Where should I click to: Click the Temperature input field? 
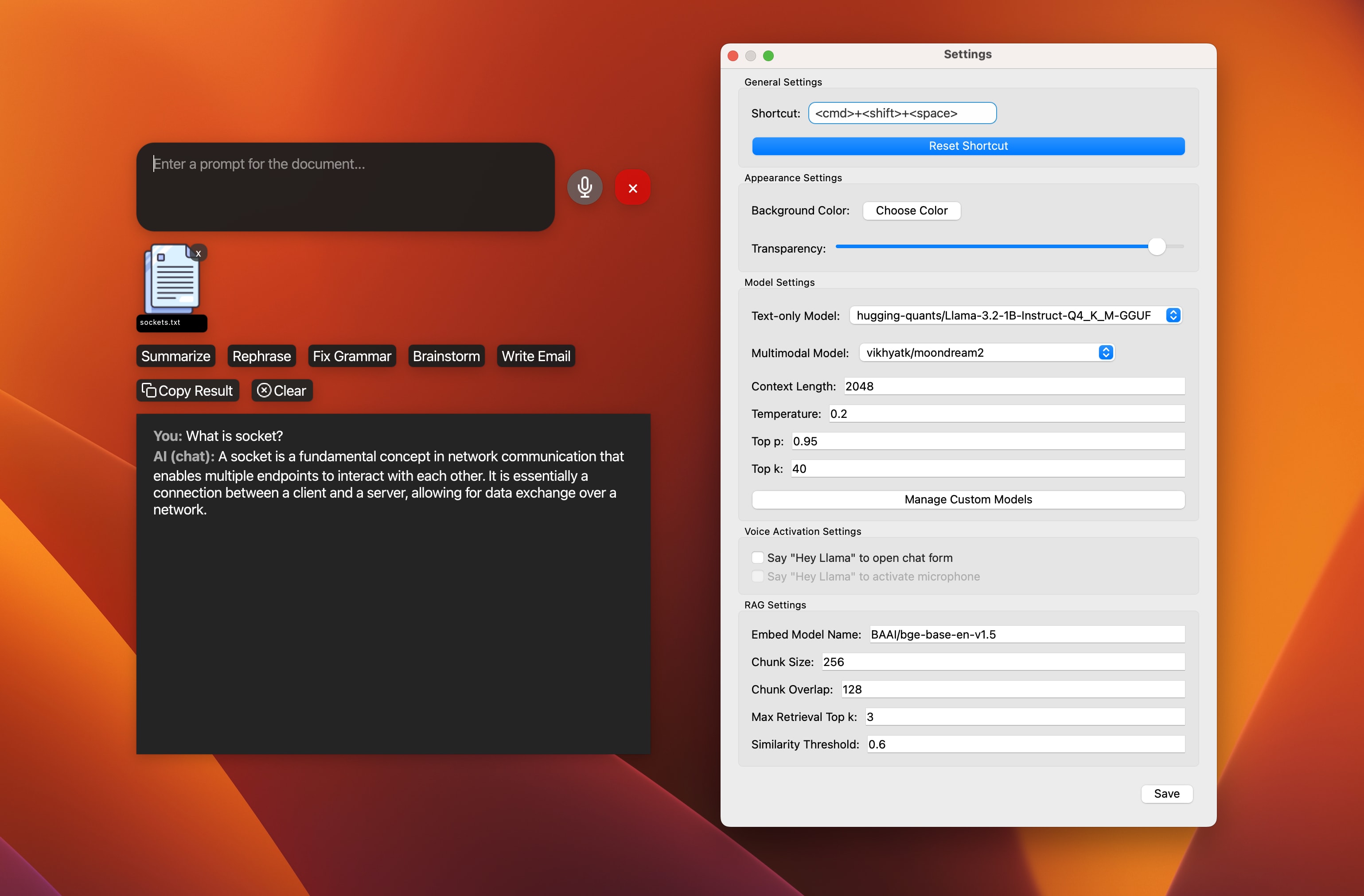(x=1006, y=413)
